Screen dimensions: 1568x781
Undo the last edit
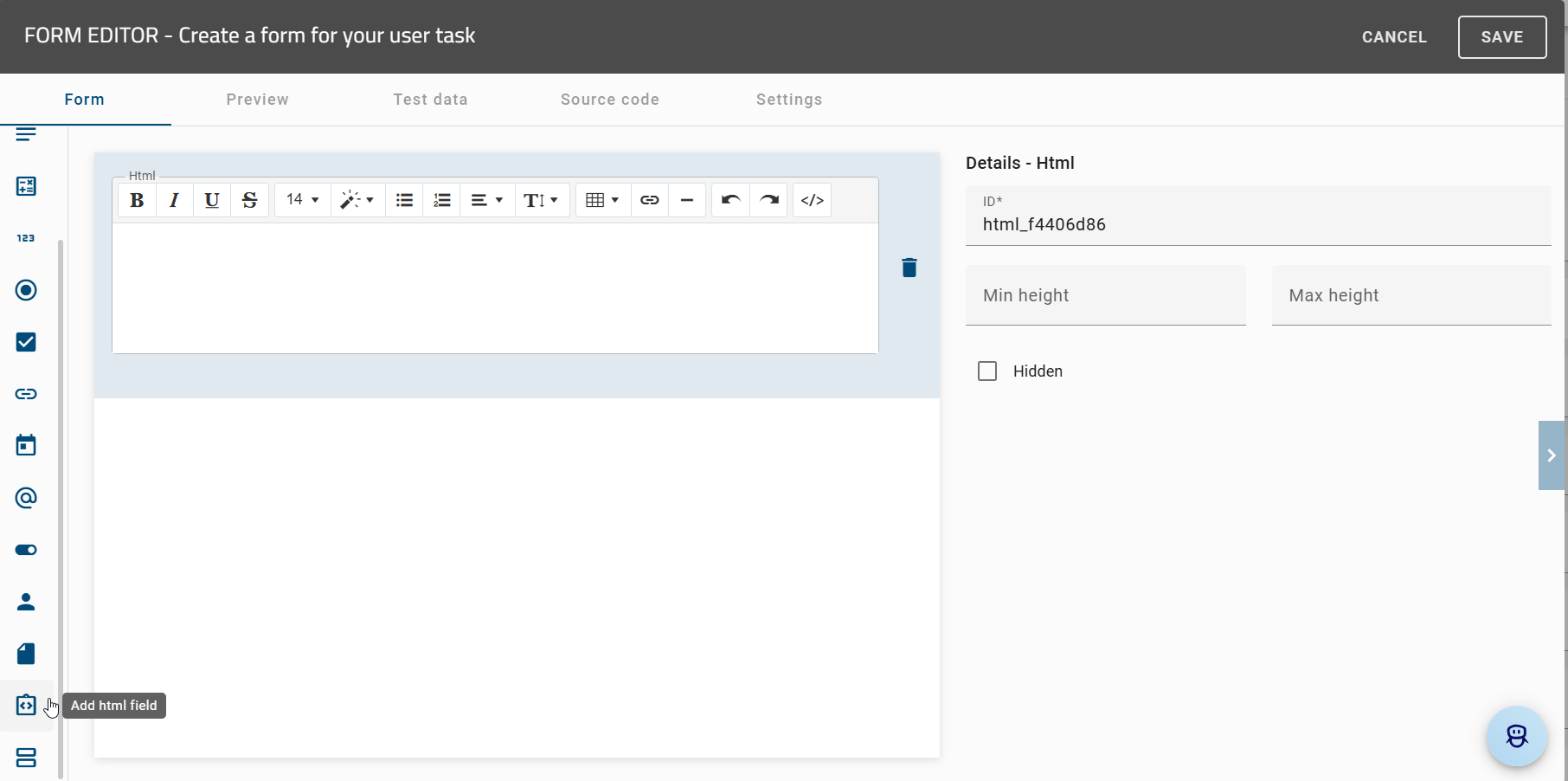tap(730, 200)
